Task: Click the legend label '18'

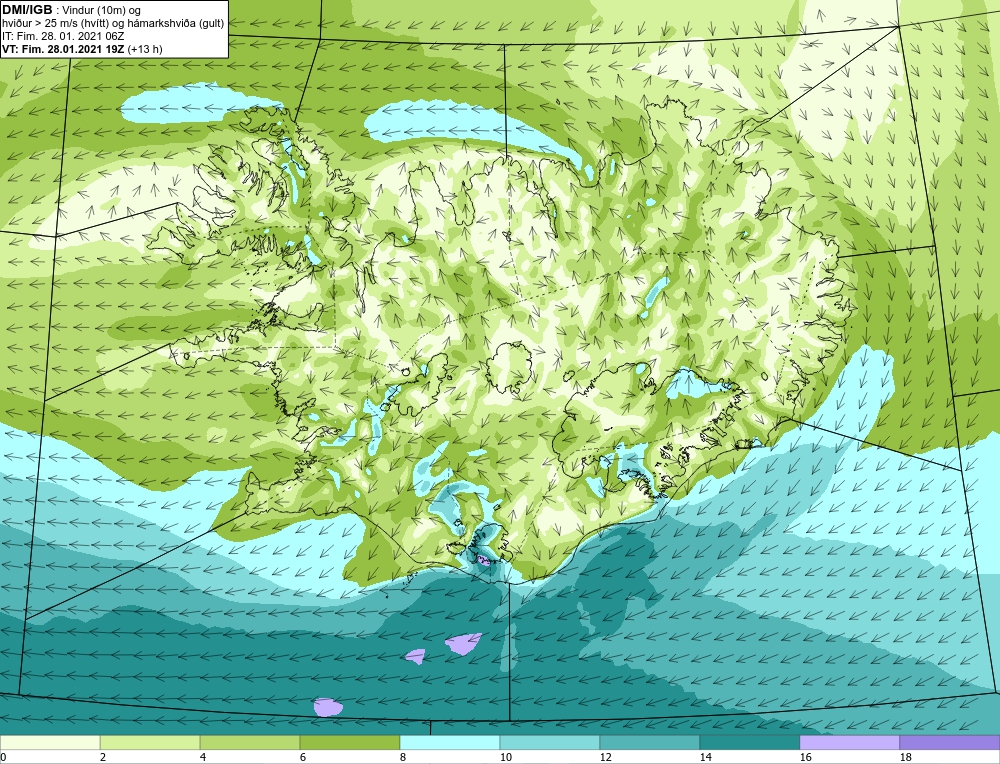Action: (x=906, y=757)
